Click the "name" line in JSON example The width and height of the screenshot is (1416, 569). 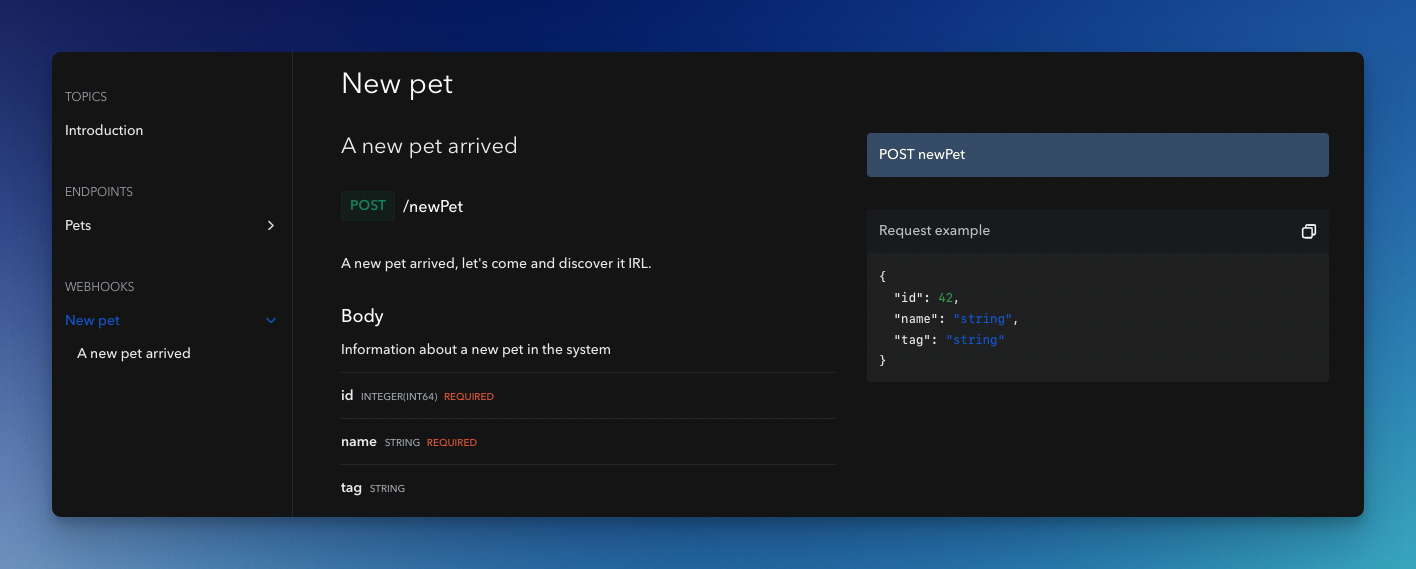956,319
